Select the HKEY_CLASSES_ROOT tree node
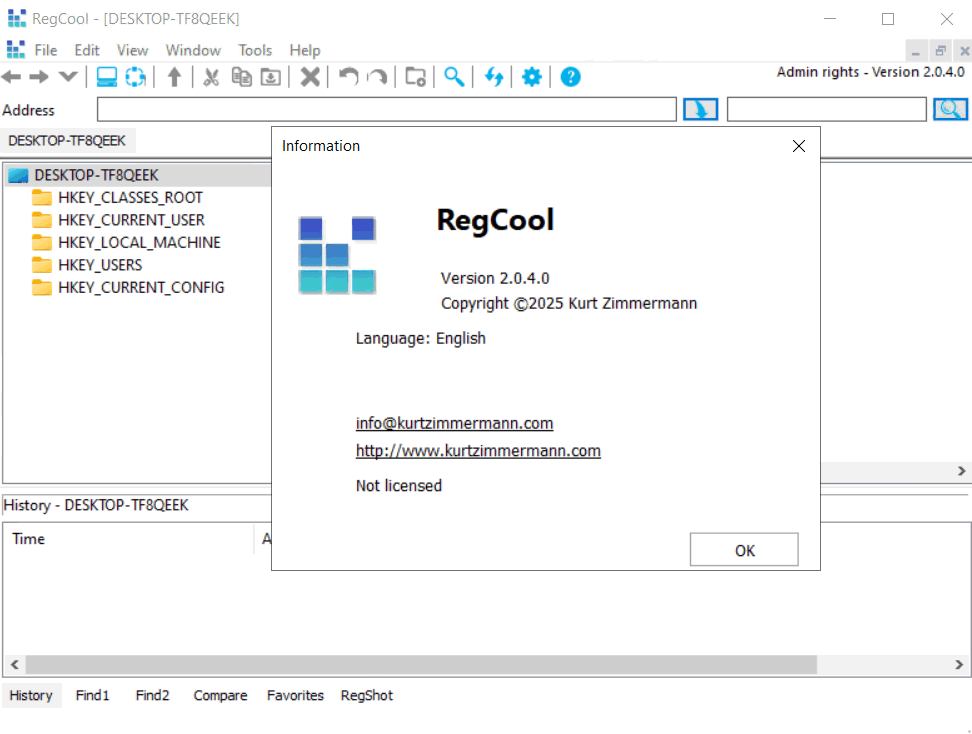Viewport: 972px width, 734px height. pos(130,198)
